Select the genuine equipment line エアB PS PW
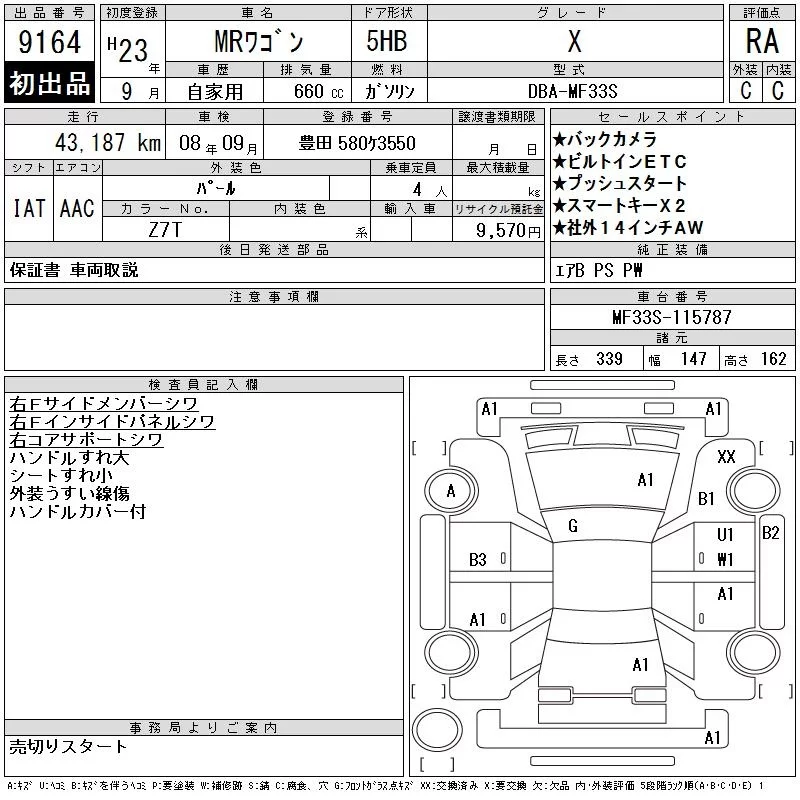 point(598,270)
